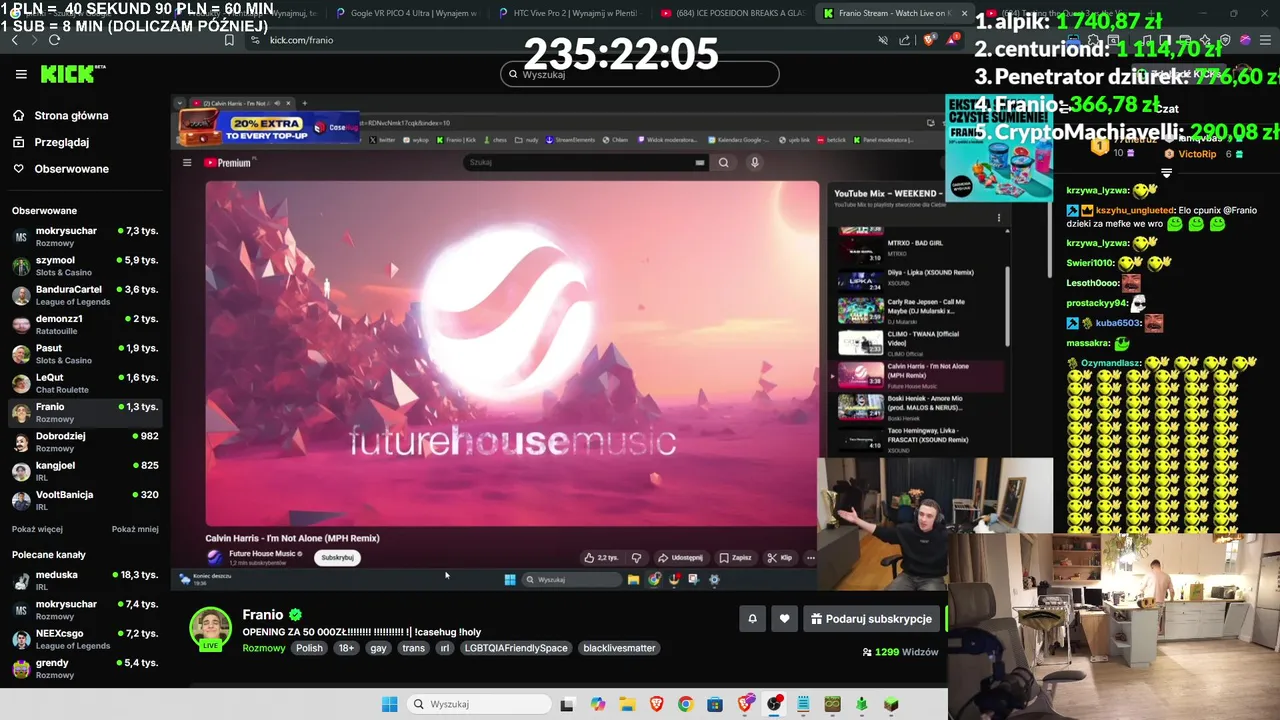This screenshot has width=1280, height=720.
Task: Click YouTube Udostępnij button in stream
Action: coord(680,558)
